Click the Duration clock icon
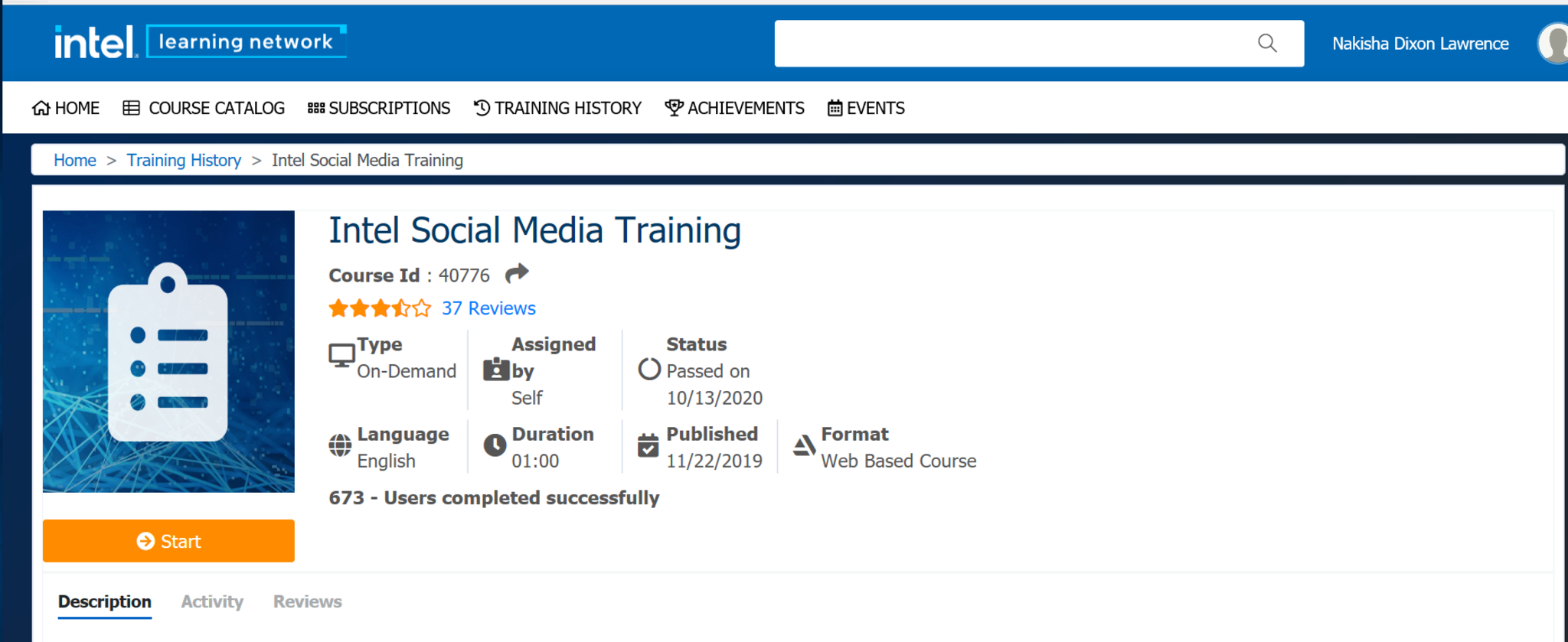Viewport: 1568px width, 642px height. (495, 445)
